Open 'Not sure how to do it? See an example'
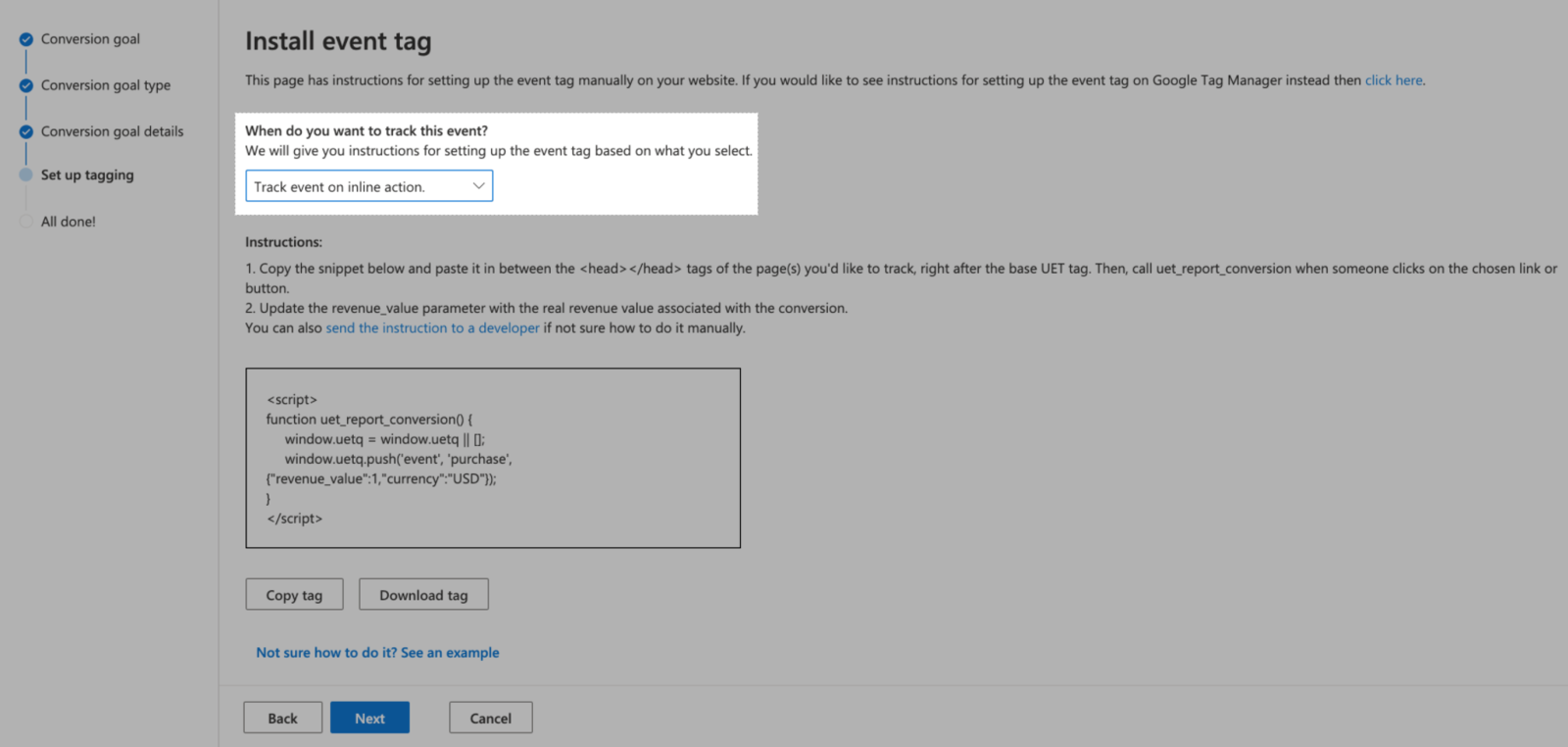Viewport: 1568px width, 747px height. pos(377,653)
